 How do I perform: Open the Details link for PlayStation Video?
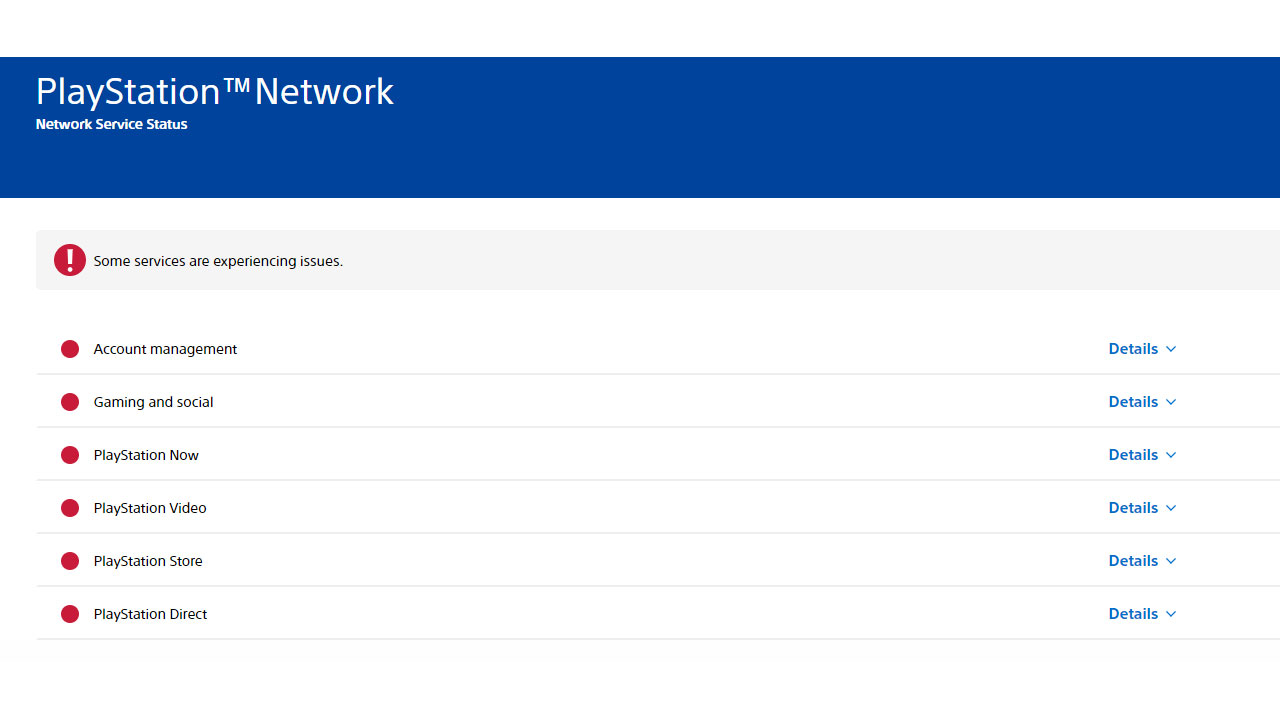coord(1133,508)
